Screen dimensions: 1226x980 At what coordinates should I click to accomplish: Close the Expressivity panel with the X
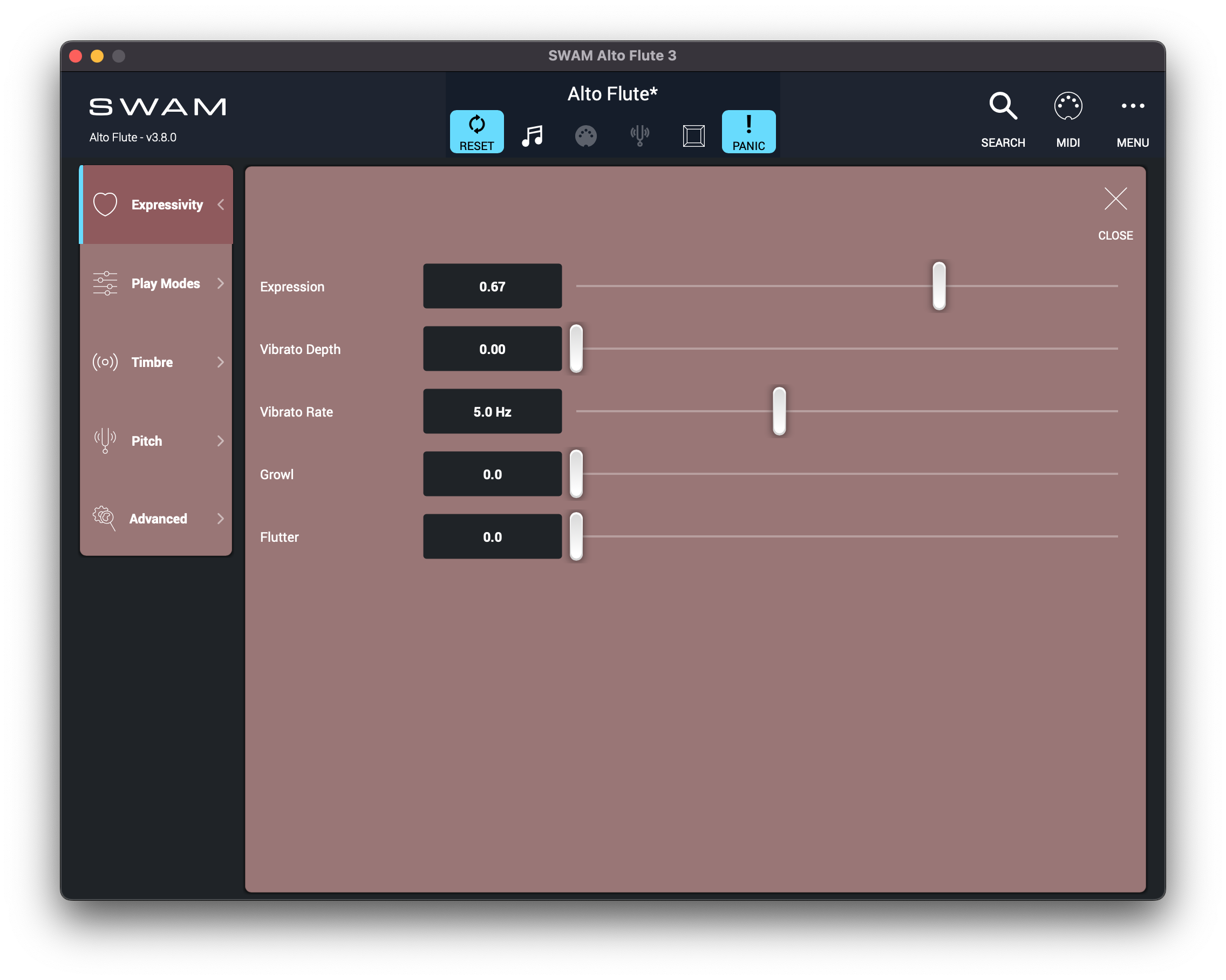[x=1115, y=200]
